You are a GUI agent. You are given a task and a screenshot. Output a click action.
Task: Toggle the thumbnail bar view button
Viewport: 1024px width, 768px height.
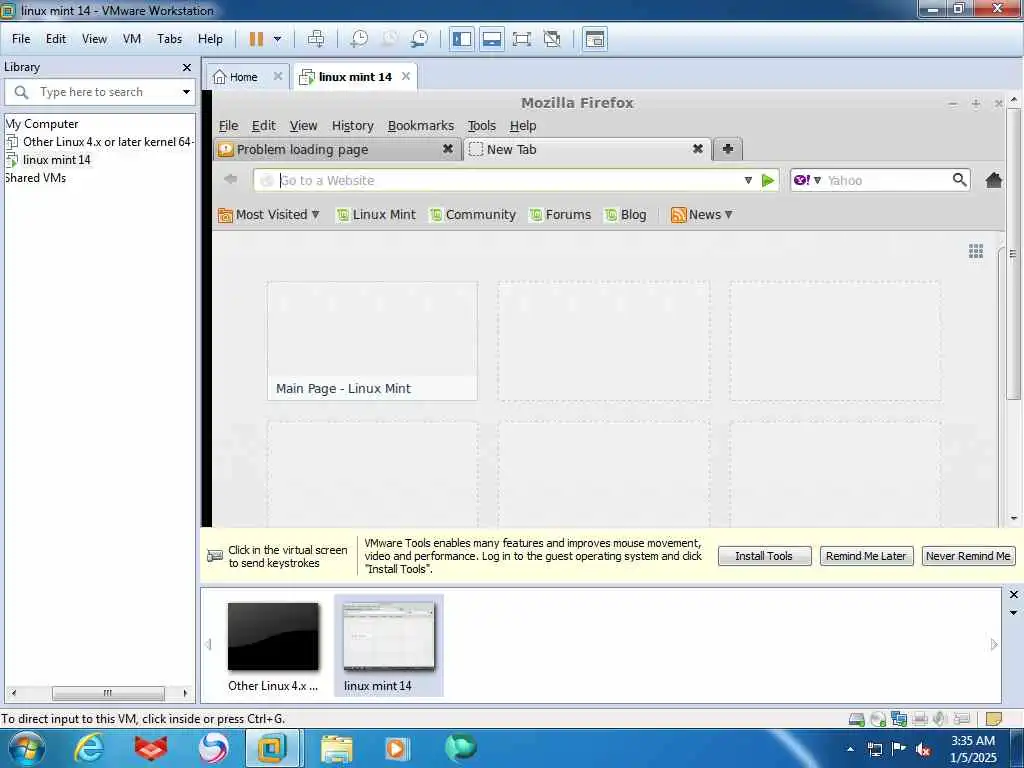(491, 39)
